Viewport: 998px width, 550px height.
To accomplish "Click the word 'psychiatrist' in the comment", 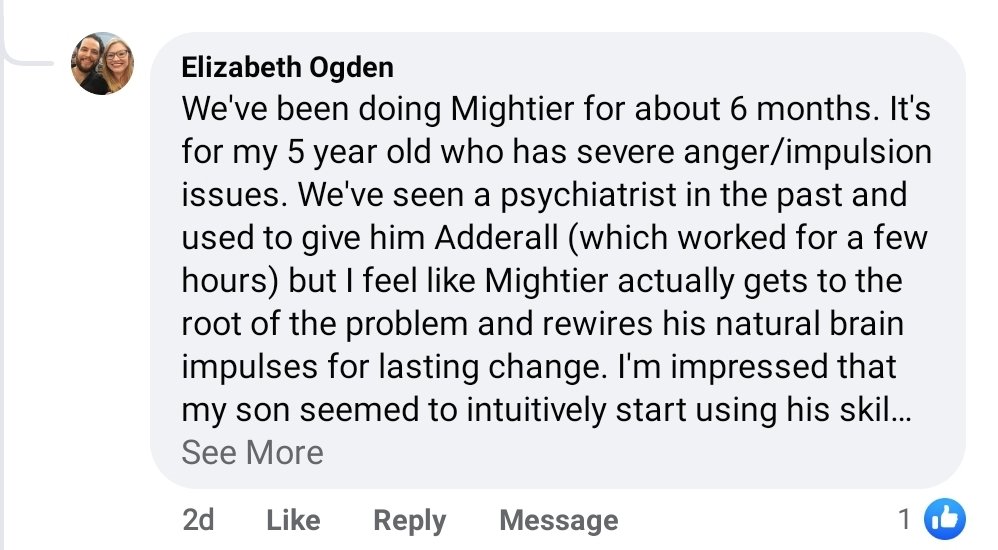I will click(x=587, y=196).
